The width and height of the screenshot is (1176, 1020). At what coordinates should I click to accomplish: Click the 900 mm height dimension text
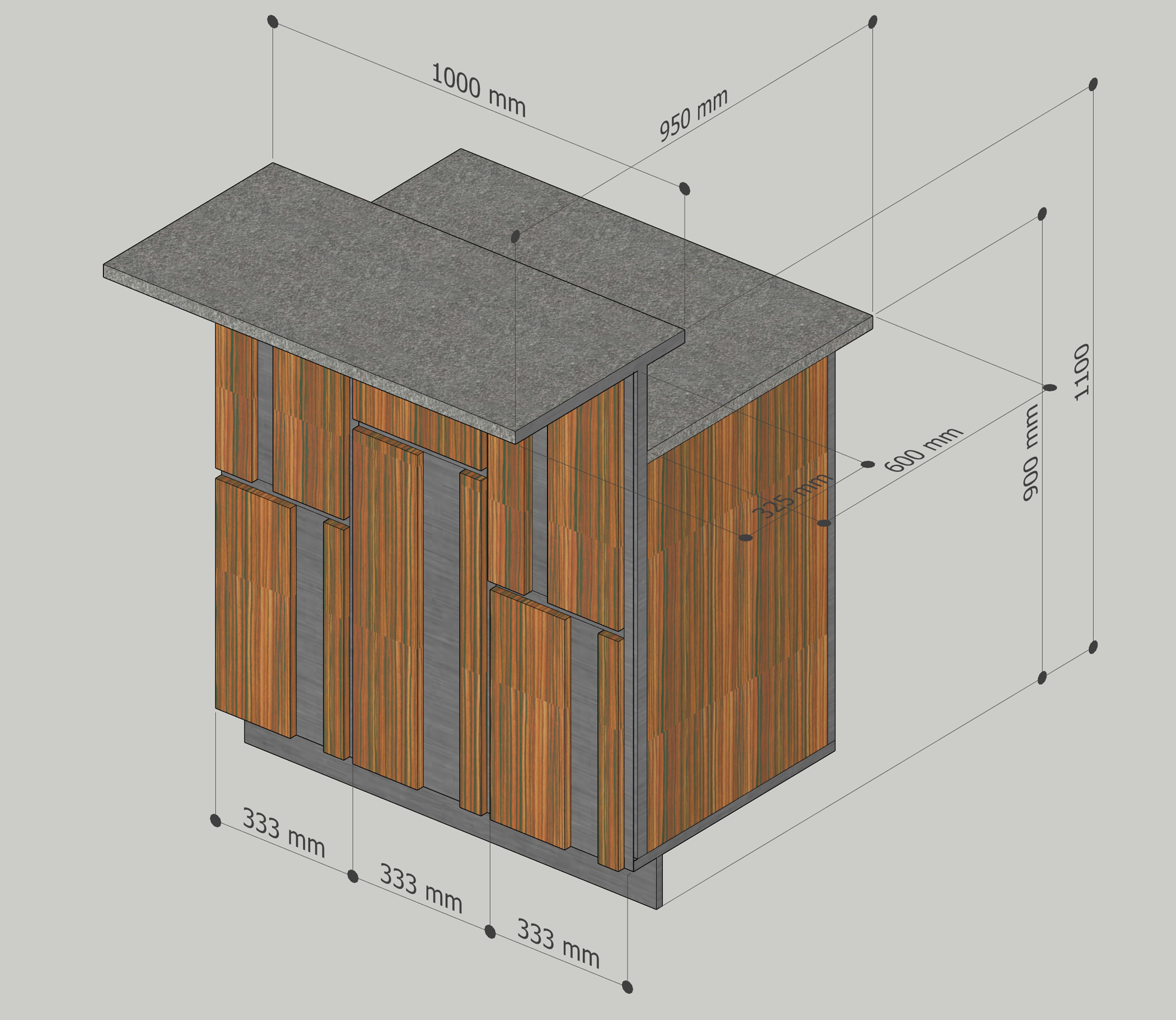(x=1030, y=452)
